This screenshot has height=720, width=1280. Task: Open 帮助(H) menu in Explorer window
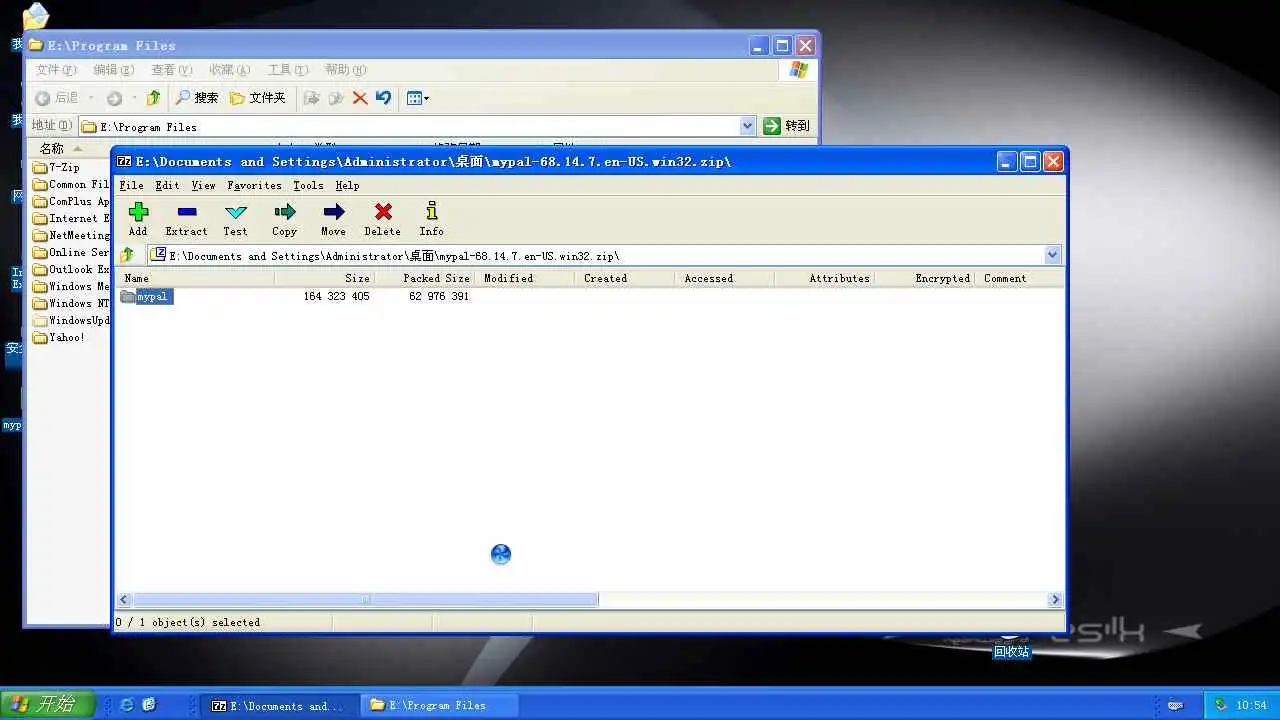[345, 70]
